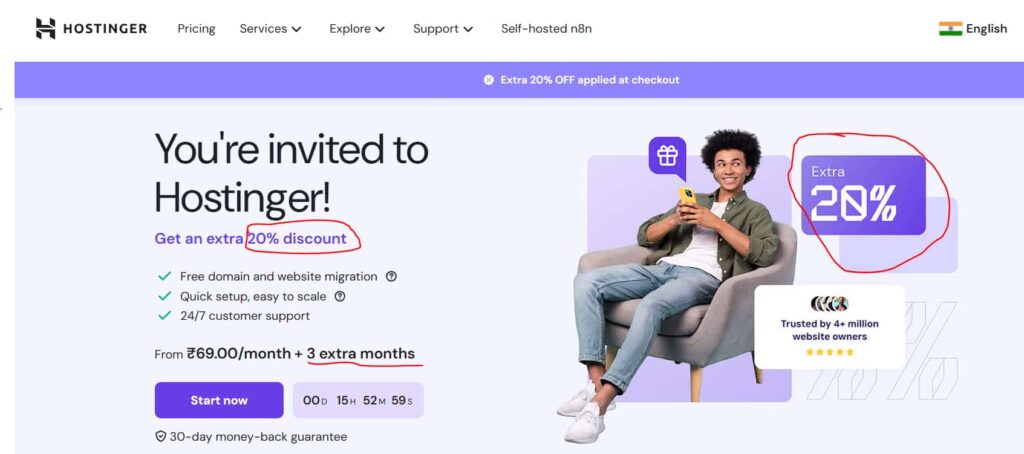Expand the Explore dropdown menu
1024x454 pixels.
click(x=357, y=29)
